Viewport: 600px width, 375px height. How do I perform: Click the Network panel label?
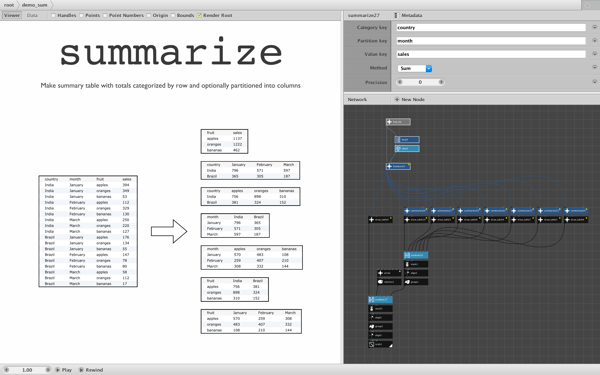pyautogui.click(x=357, y=99)
